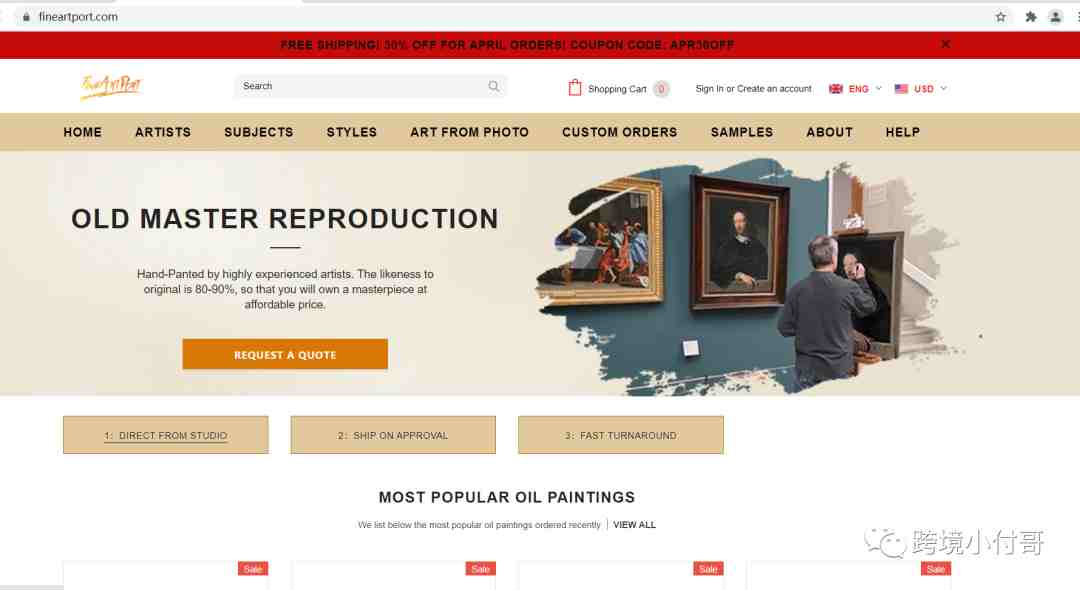
Task: Bookmark page with the star icon
Action: (1001, 17)
